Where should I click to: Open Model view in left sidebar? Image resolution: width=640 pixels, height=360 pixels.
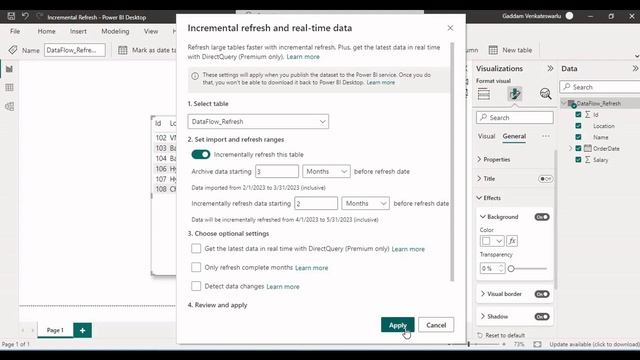[x=9, y=107]
